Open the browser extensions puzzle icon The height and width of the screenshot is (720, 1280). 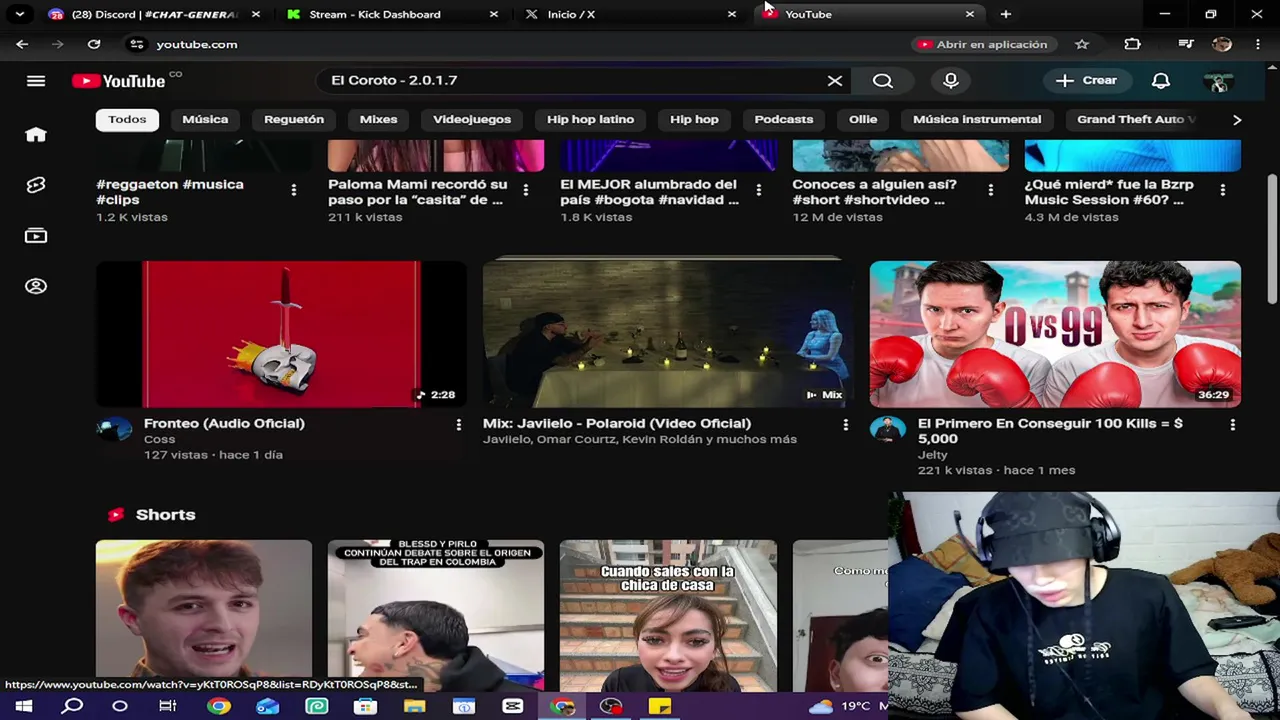[x=1132, y=44]
